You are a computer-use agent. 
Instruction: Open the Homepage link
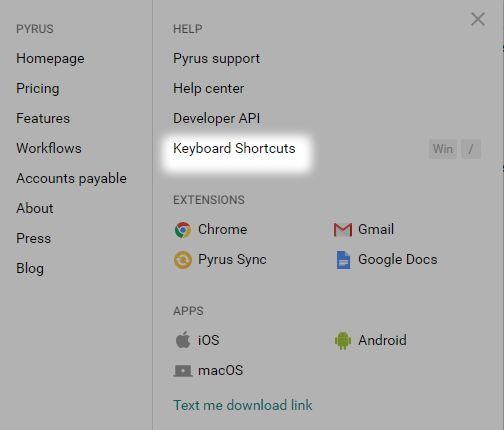pos(50,59)
